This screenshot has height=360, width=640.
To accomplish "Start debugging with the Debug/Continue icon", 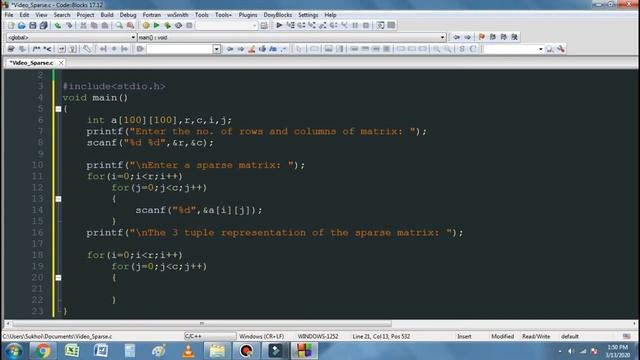I will click(x=279, y=25).
